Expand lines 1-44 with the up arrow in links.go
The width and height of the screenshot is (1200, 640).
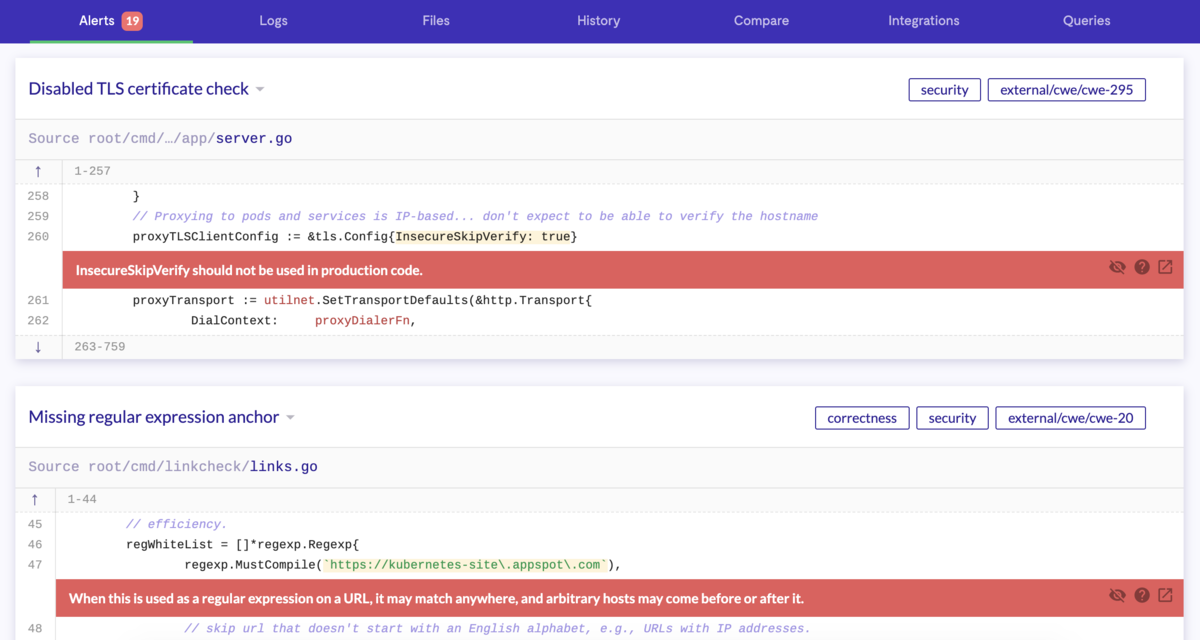[x=36, y=498]
